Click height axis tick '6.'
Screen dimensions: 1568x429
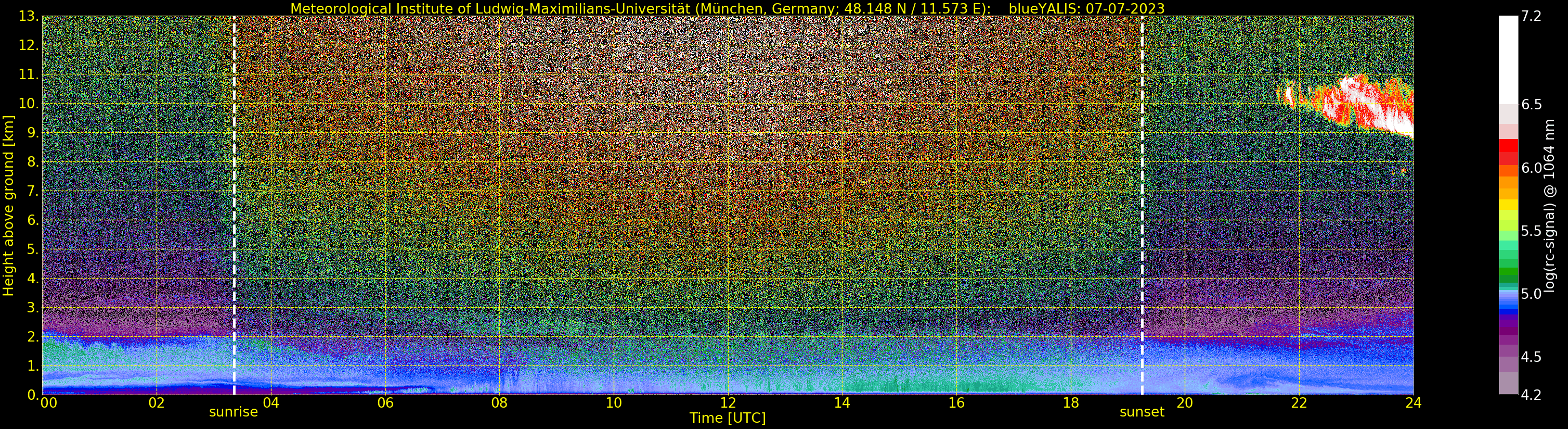click(33, 220)
